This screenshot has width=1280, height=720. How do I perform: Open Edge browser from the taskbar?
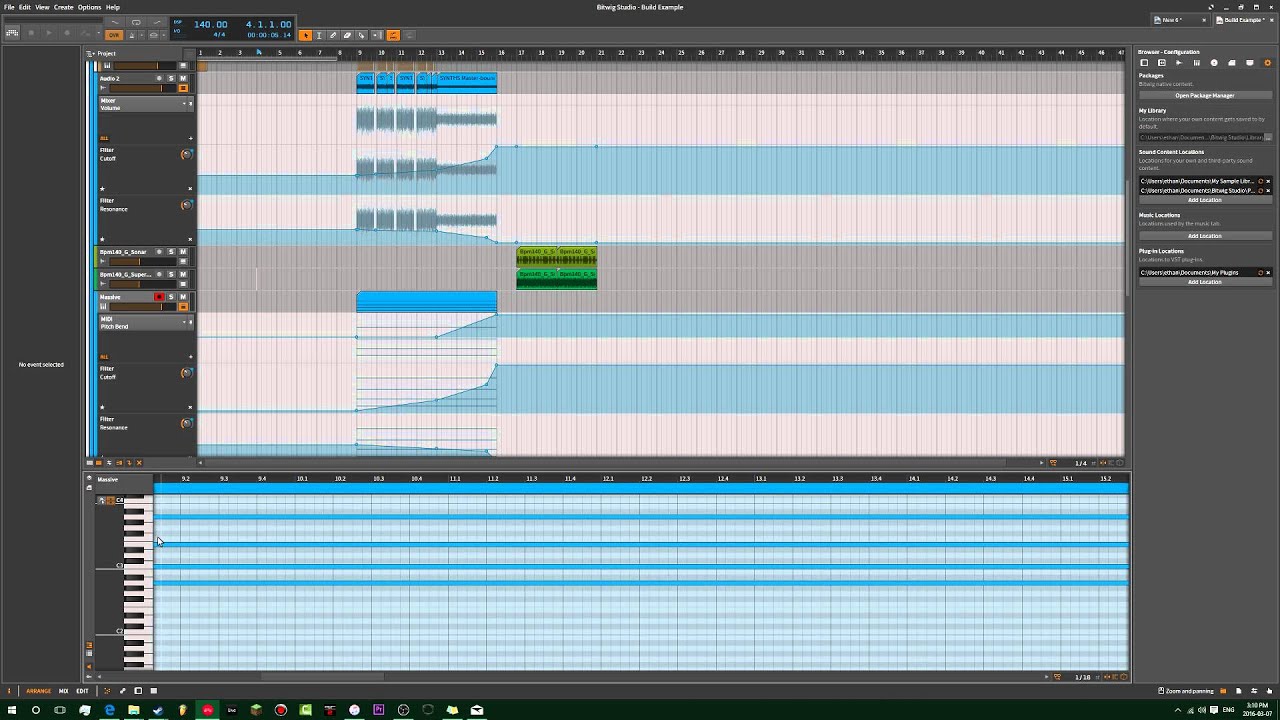109,710
